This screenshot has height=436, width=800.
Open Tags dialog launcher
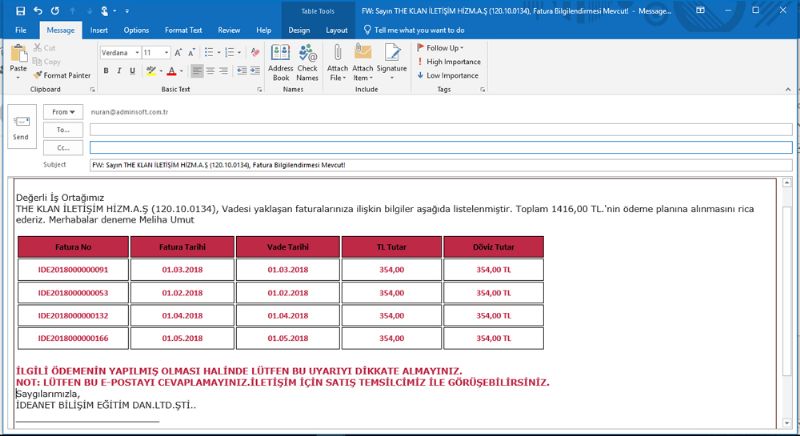point(482,90)
